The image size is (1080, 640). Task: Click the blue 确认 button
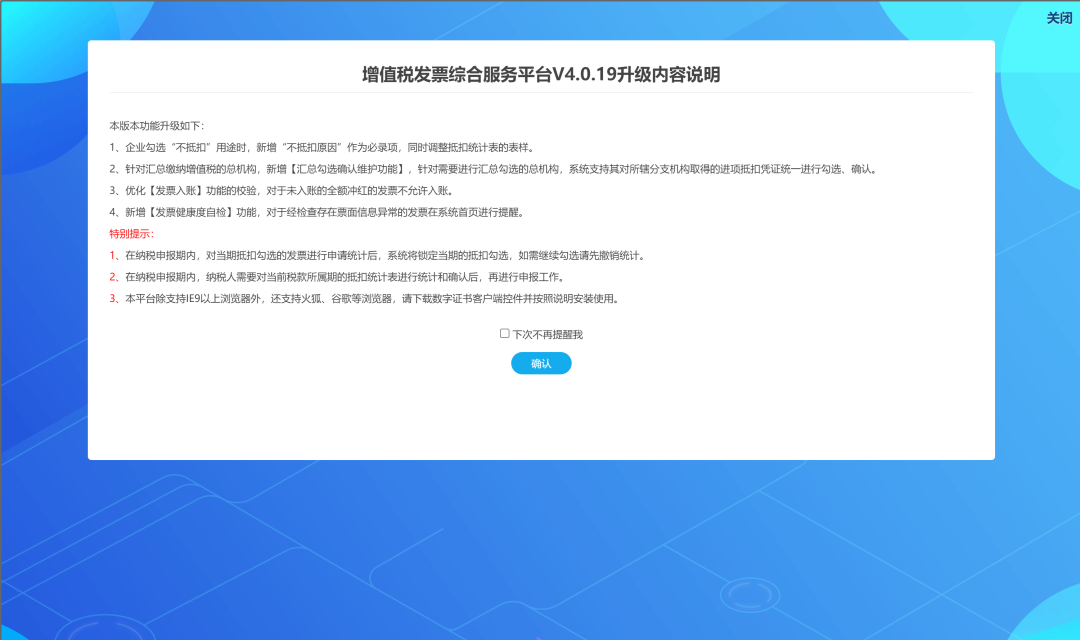[541, 363]
